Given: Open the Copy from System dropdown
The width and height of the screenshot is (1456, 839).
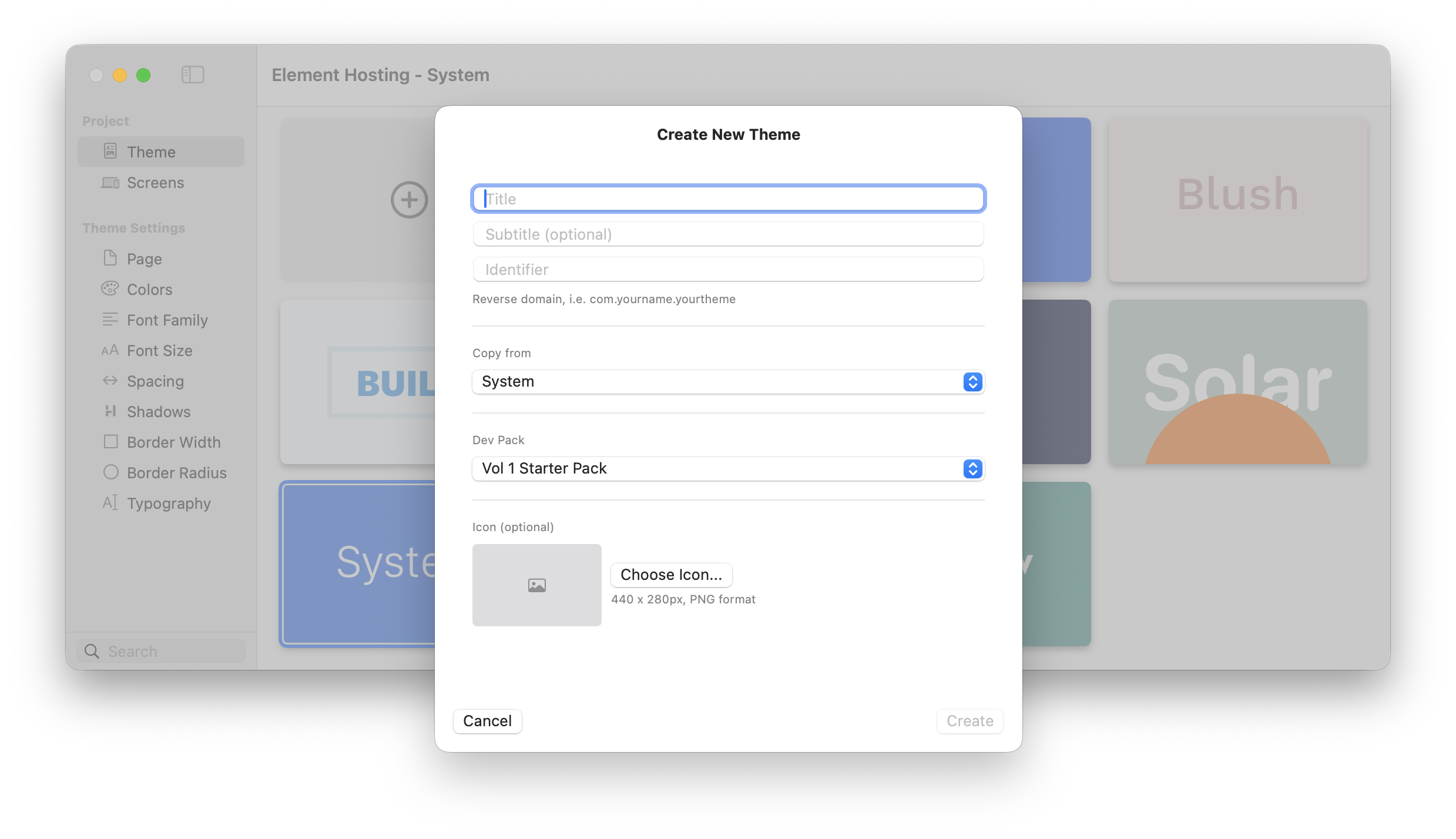Looking at the screenshot, I should pyautogui.click(x=727, y=382).
